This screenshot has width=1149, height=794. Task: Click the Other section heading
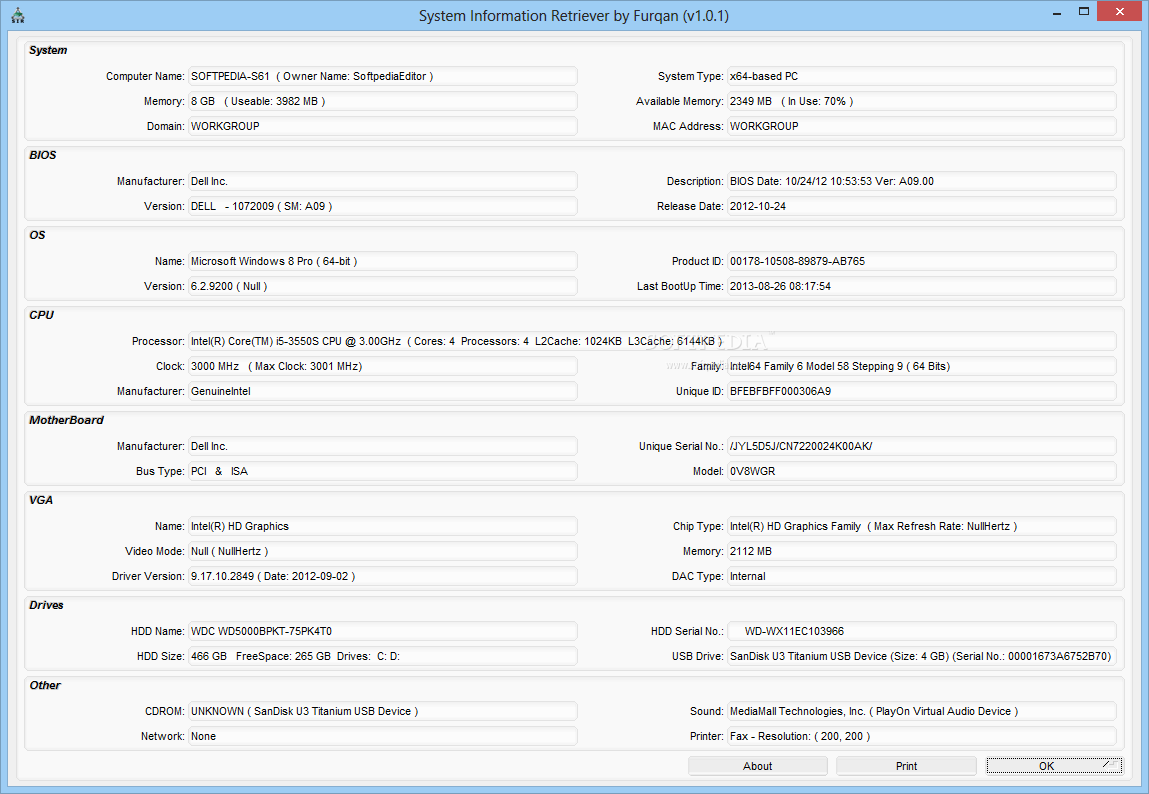coord(45,685)
